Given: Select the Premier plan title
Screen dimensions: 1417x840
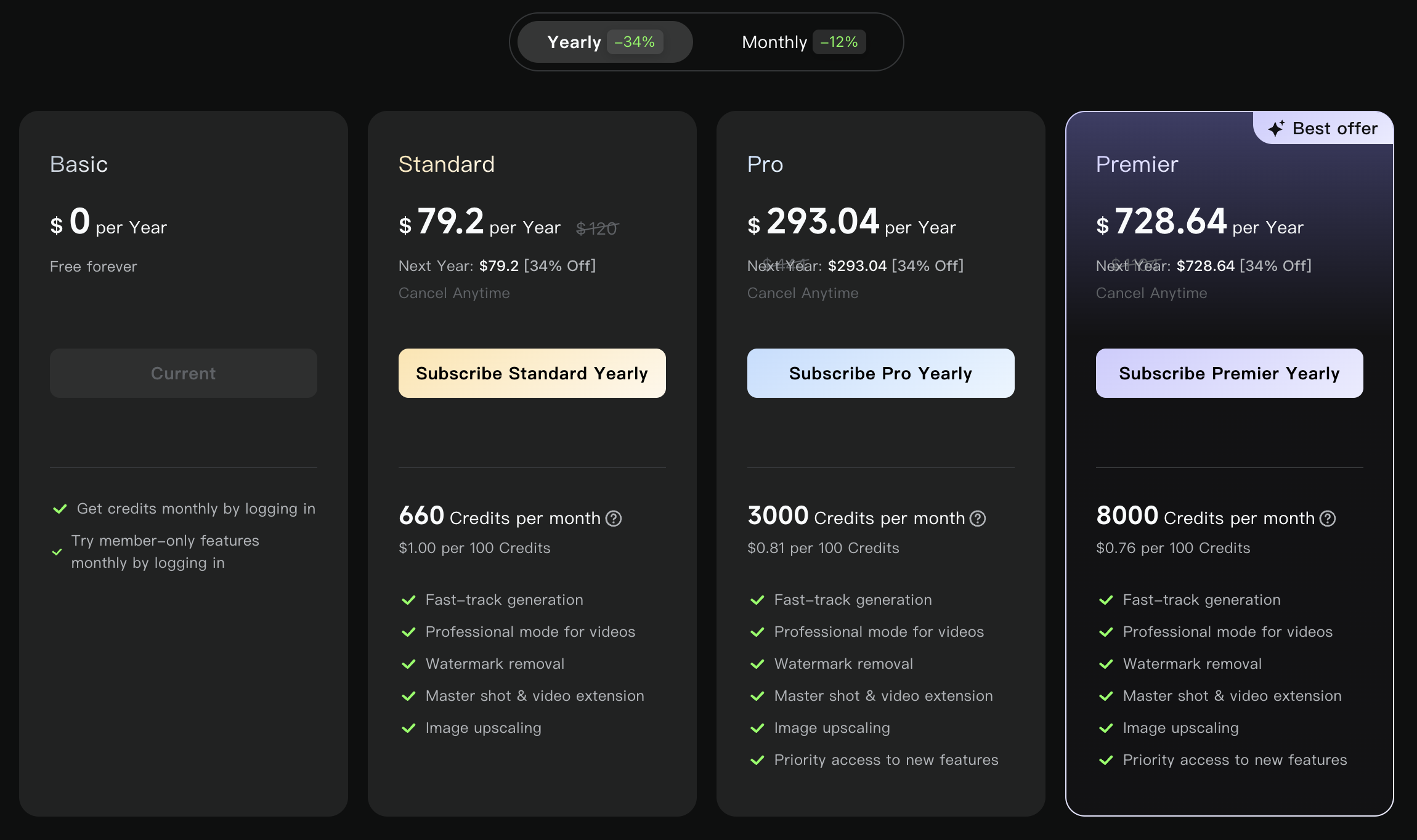Looking at the screenshot, I should click(x=1137, y=164).
